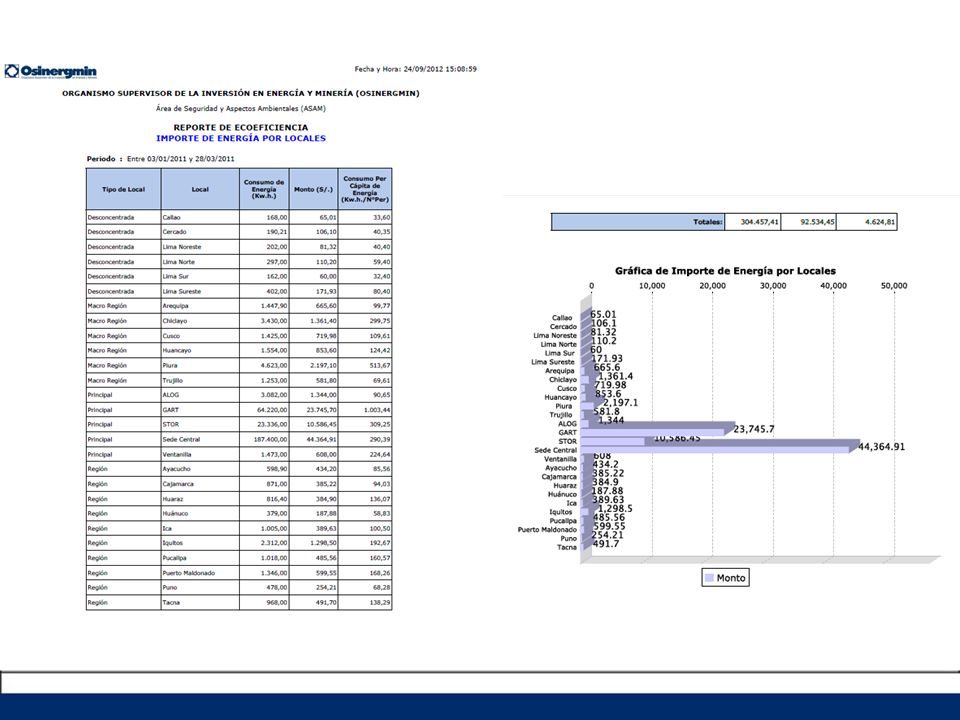The width and height of the screenshot is (960, 720).
Task: Select the 'Consumo de Energía (Kw.h.)' column header
Action: coord(264,189)
